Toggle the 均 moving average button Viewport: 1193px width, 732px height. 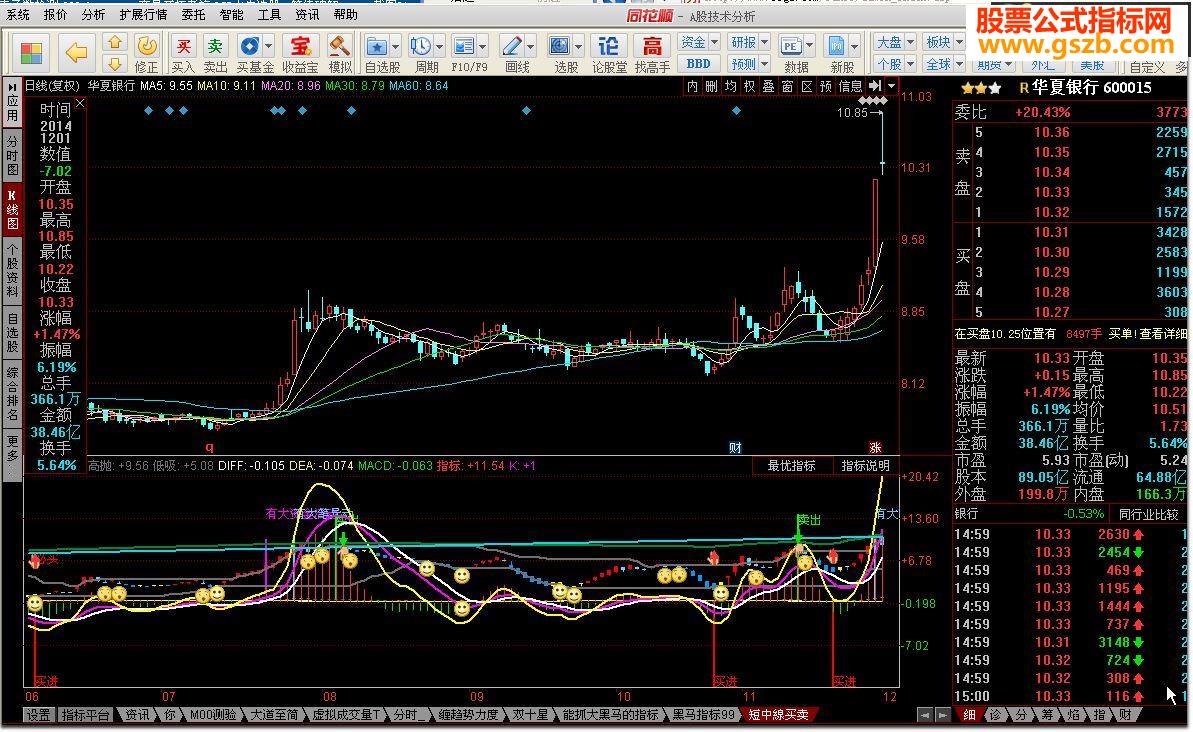point(730,87)
